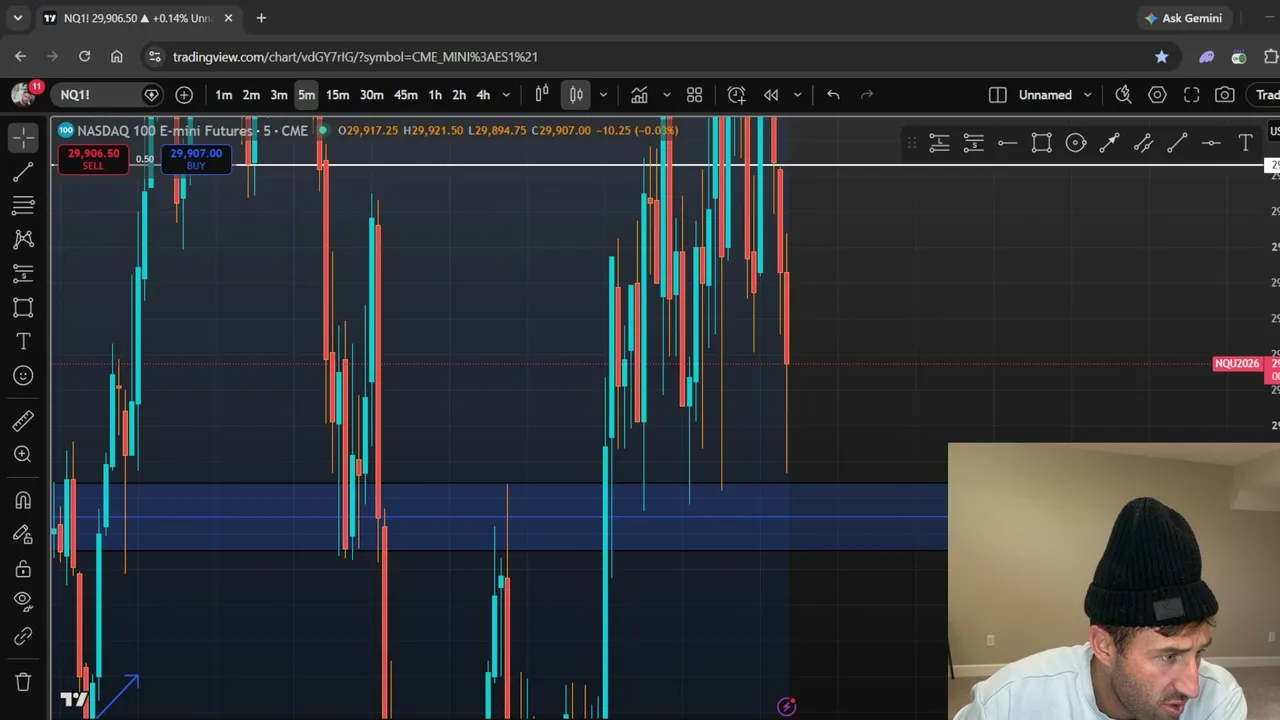
Task: Select rectangle tool in favorites toolbar
Action: (x=1041, y=143)
